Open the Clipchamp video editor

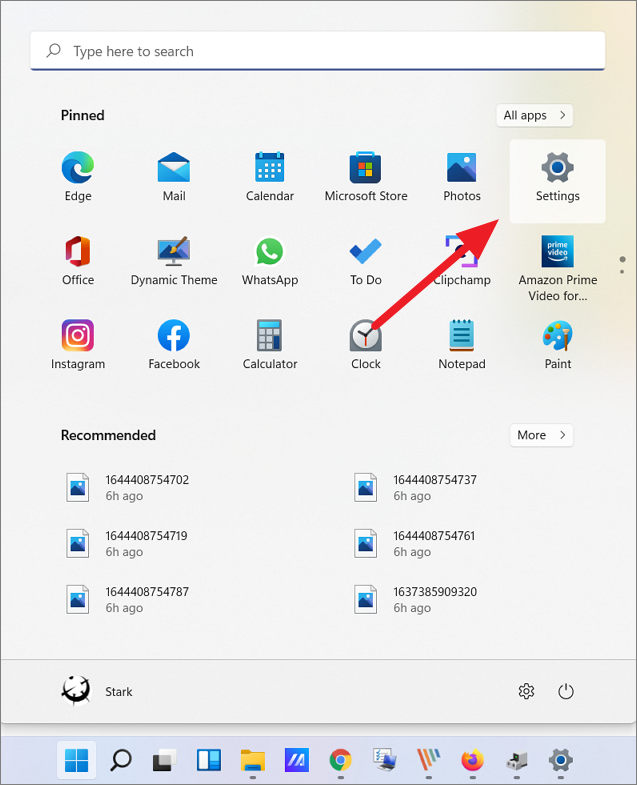coord(462,260)
